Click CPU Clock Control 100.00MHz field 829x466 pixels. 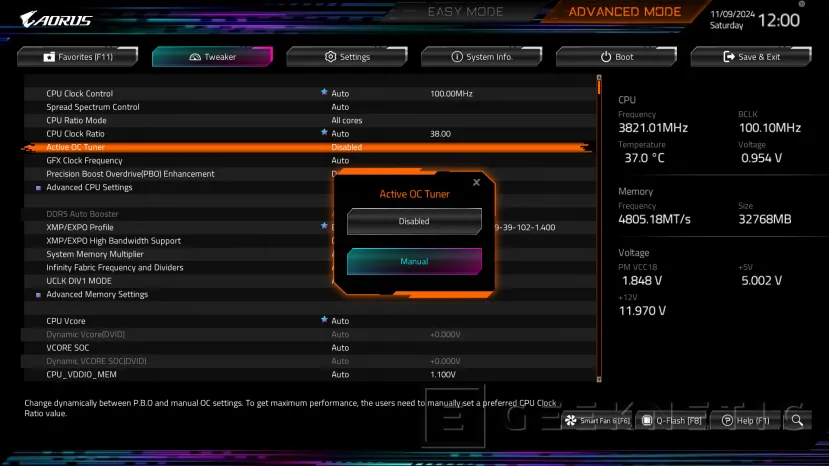[x=451, y=94]
